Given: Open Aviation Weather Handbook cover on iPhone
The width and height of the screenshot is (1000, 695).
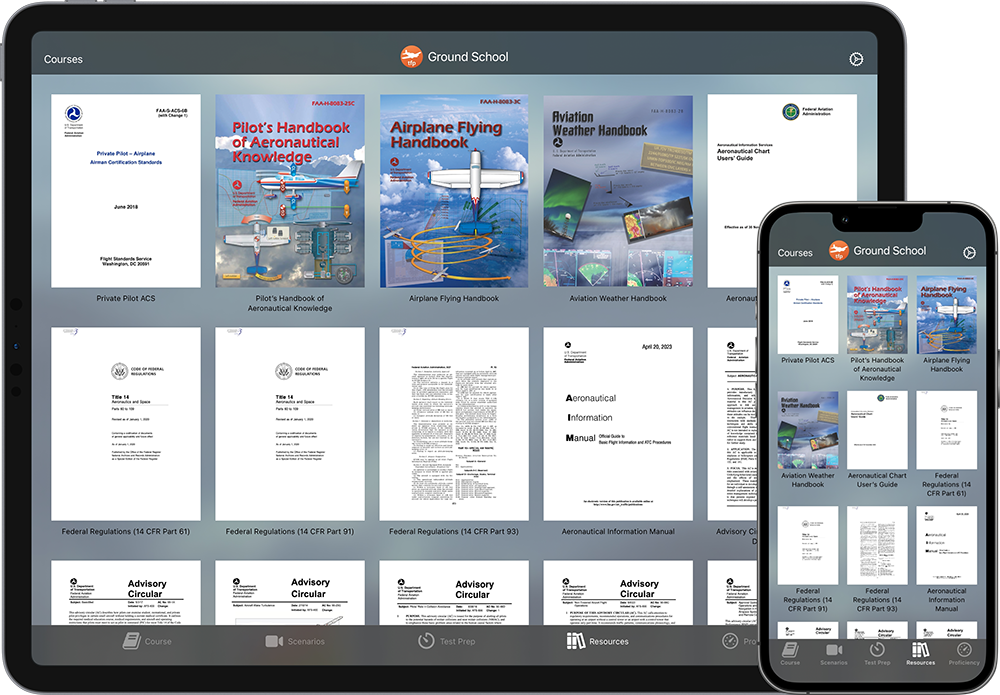Looking at the screenshot, I should click(x=808, y=430).
